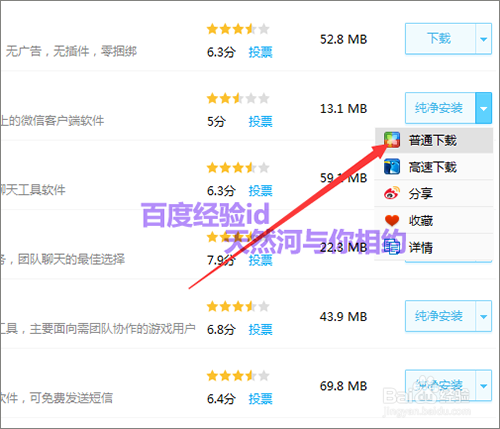Expand dropdown arrow of the 69.8 MB row
Viewport: 500px width, 429px height.
[483, 385]
